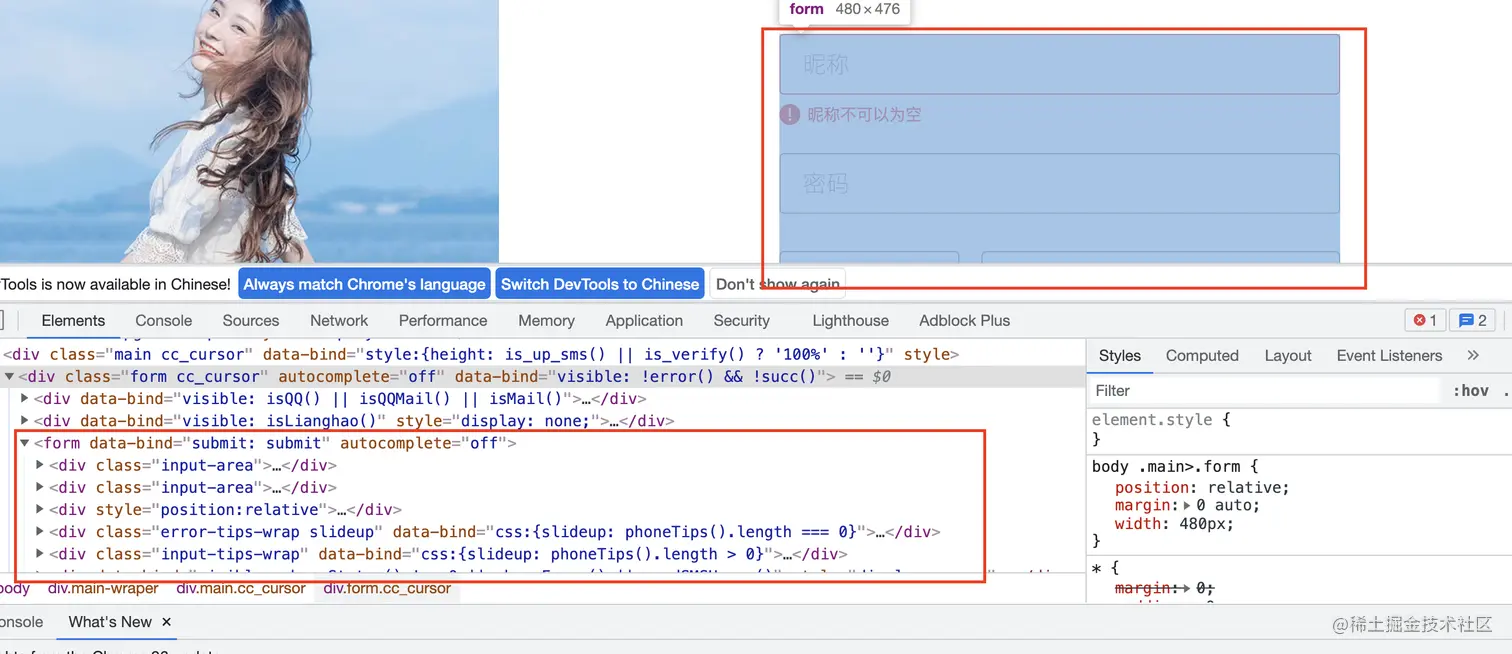The width and height of the screenshot is (1512, 654).
Task: Expand the input-tips-wrap div node
Action: [x=41, y=554]
